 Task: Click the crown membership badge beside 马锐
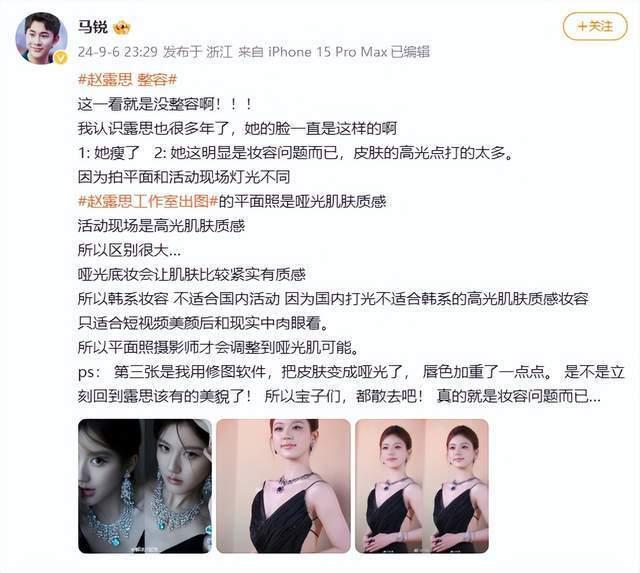122,28
